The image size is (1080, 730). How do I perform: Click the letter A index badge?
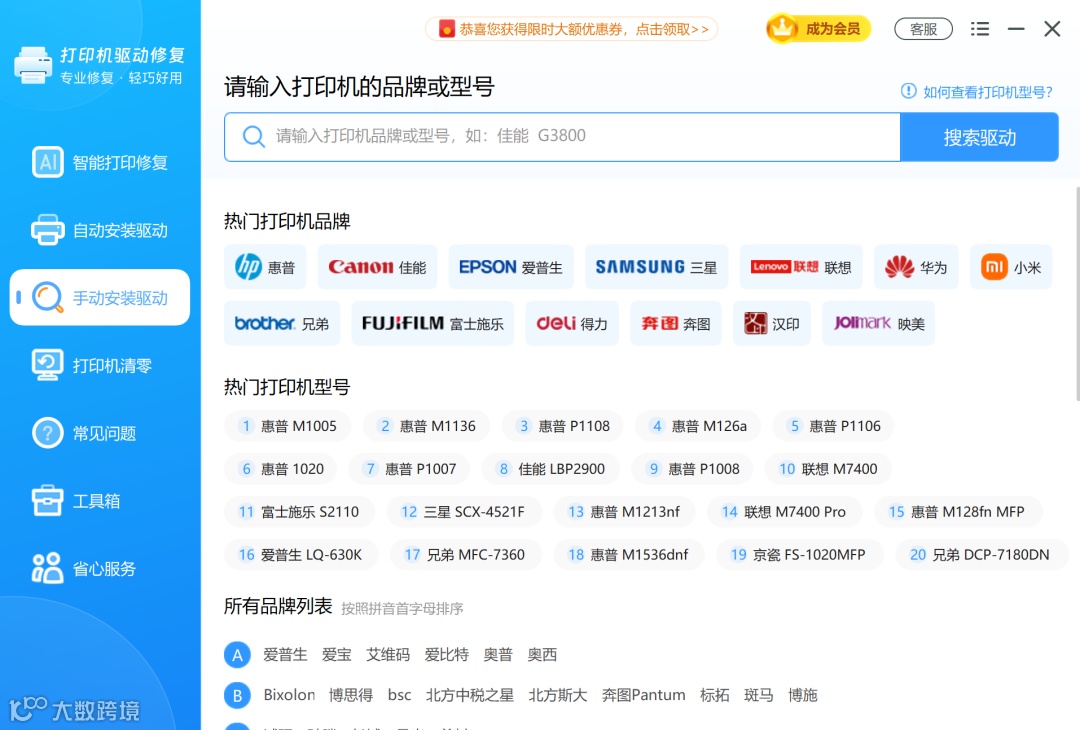coord(237,655)
